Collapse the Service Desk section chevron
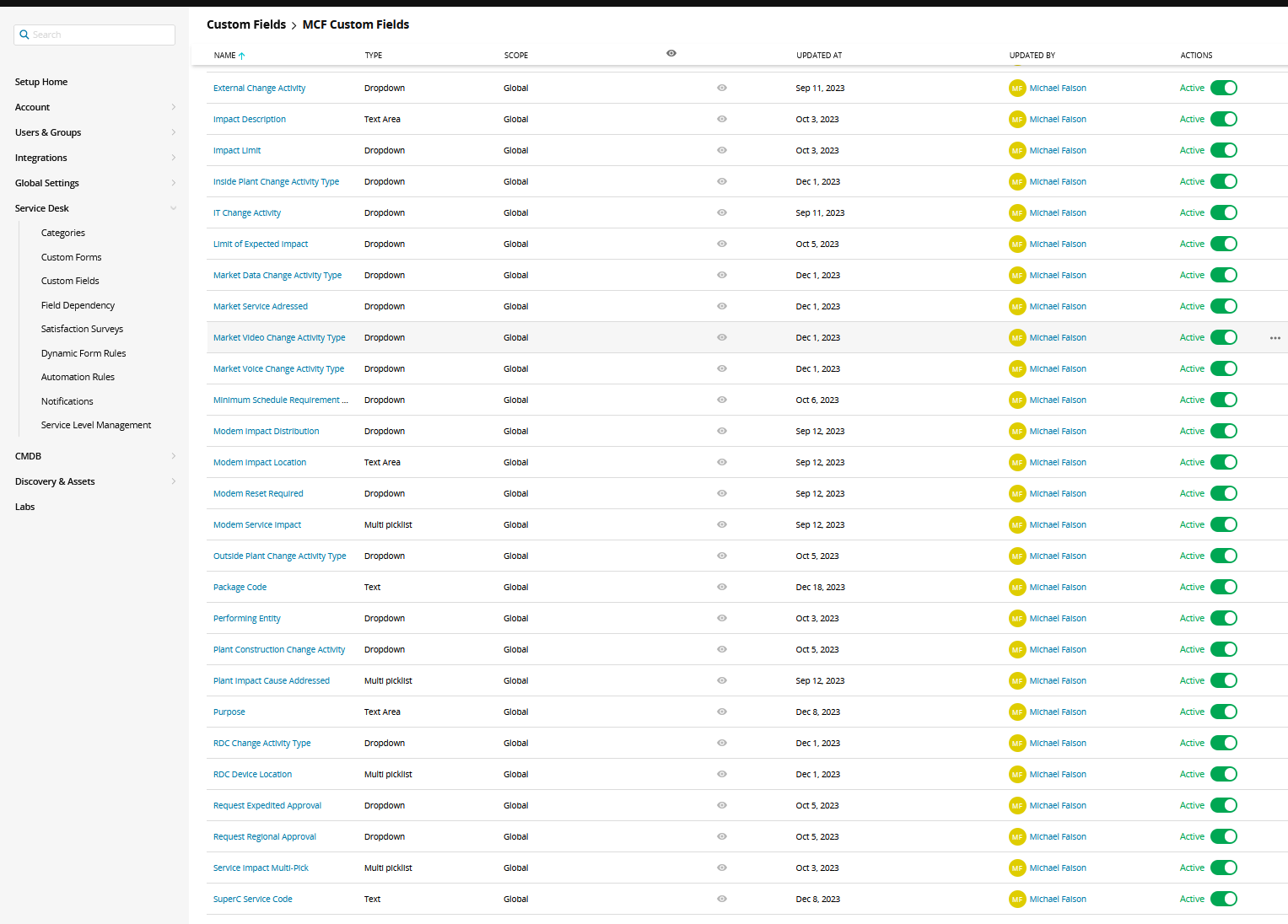1288x924 pixels. click(174, 208)
